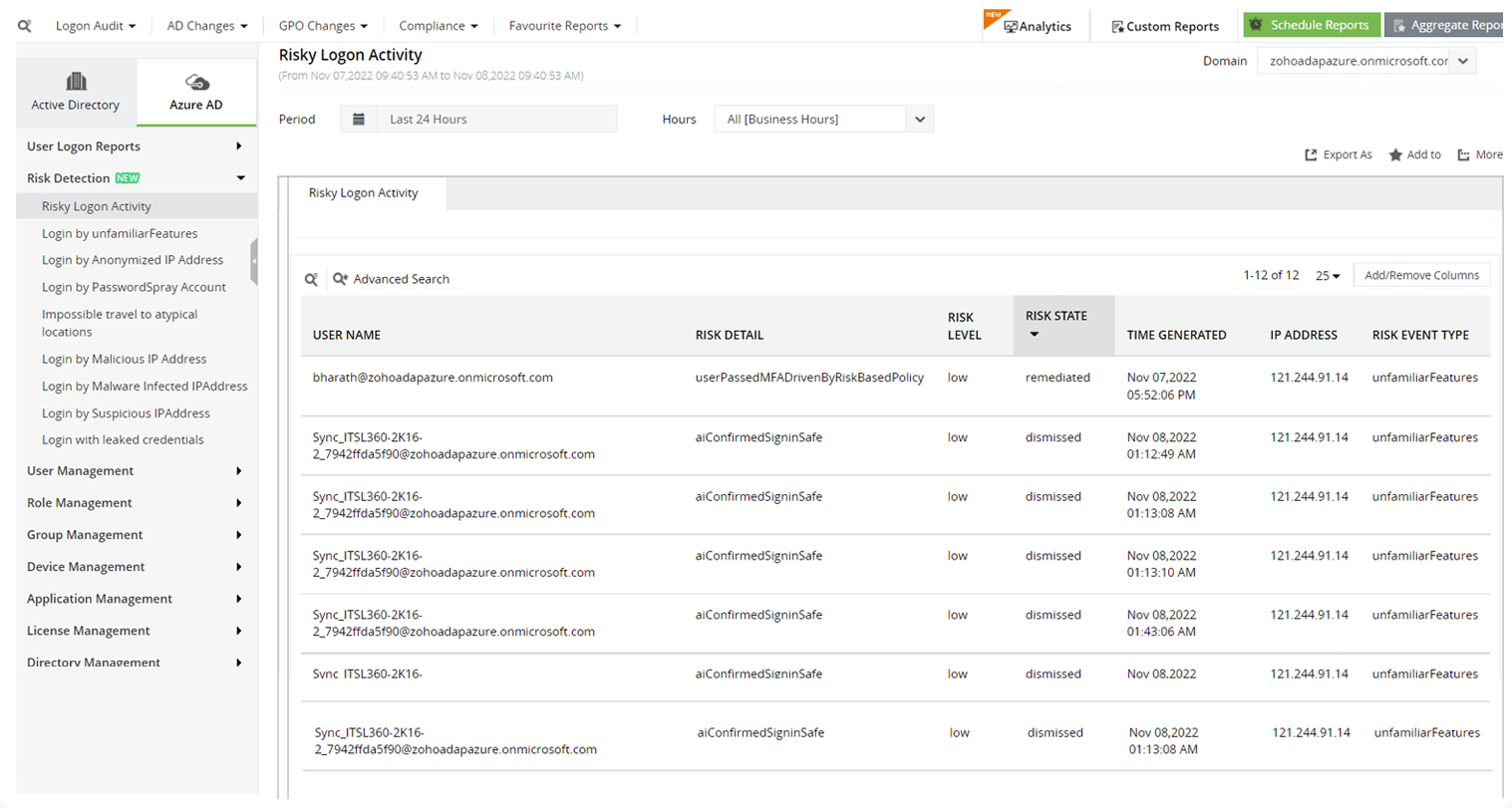Click the Schedule Reports button

1312,25
